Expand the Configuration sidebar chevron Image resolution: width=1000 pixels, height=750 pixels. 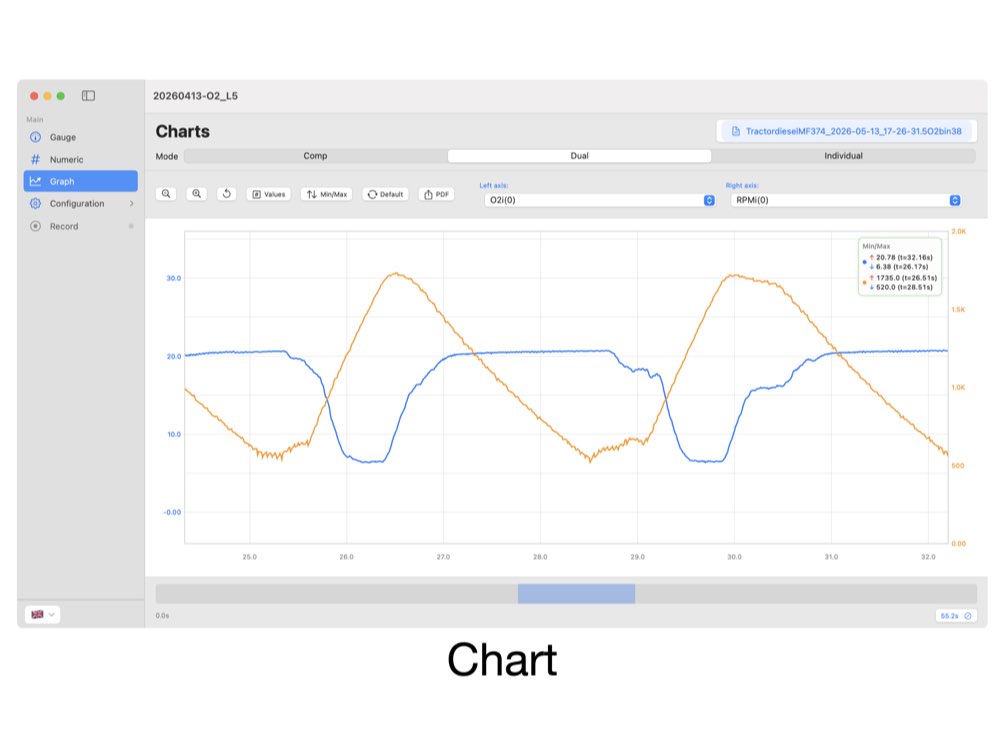pos(131,203)
